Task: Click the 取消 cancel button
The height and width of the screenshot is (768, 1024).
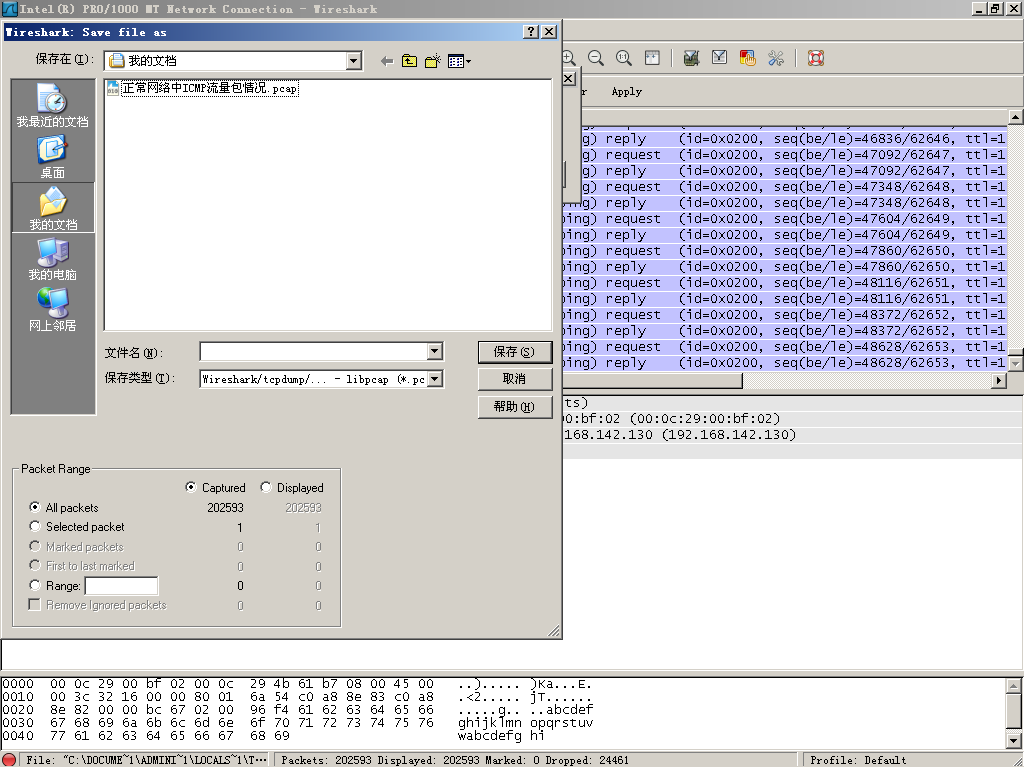Action: 515,379
